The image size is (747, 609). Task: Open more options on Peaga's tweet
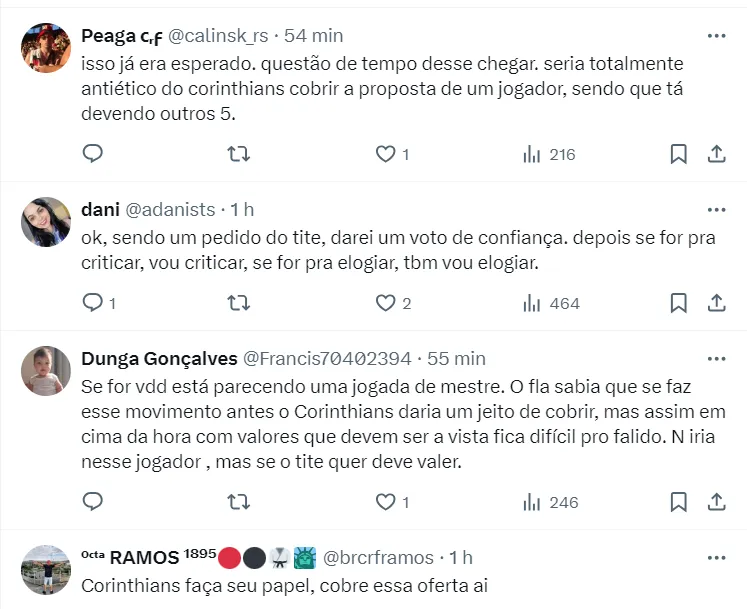[716, 35]
